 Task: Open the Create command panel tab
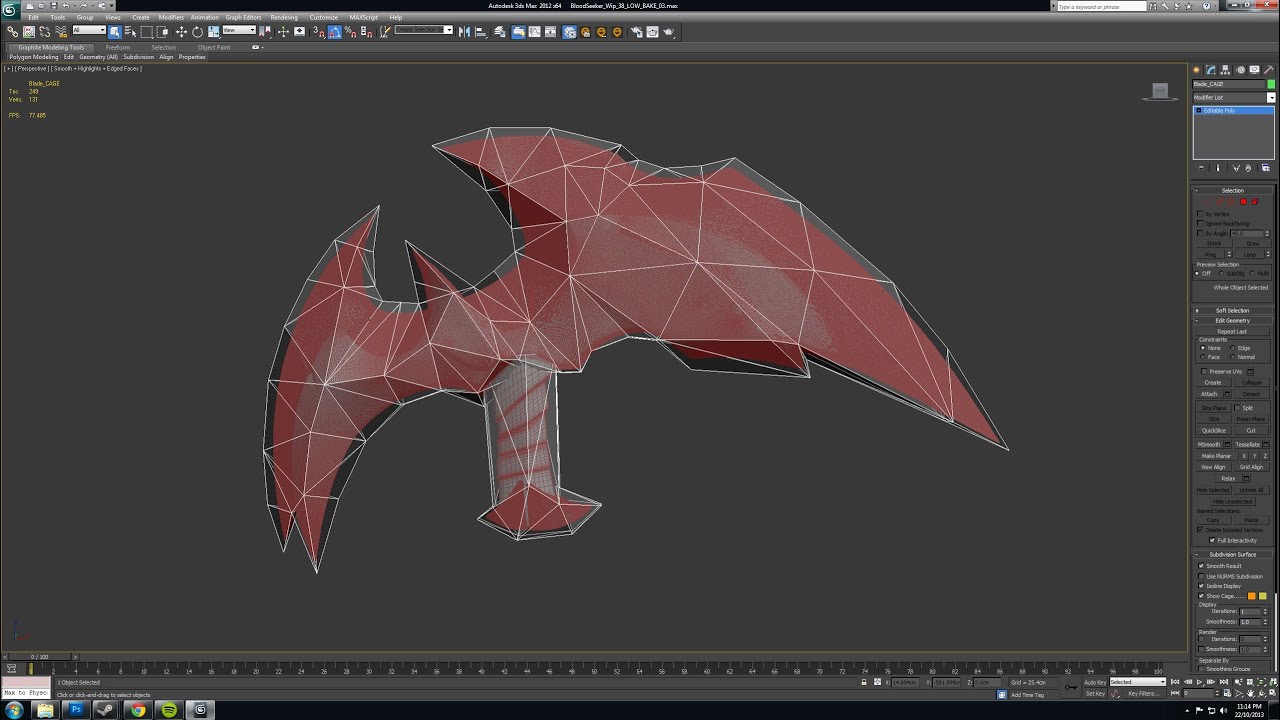coord(1195,70)
